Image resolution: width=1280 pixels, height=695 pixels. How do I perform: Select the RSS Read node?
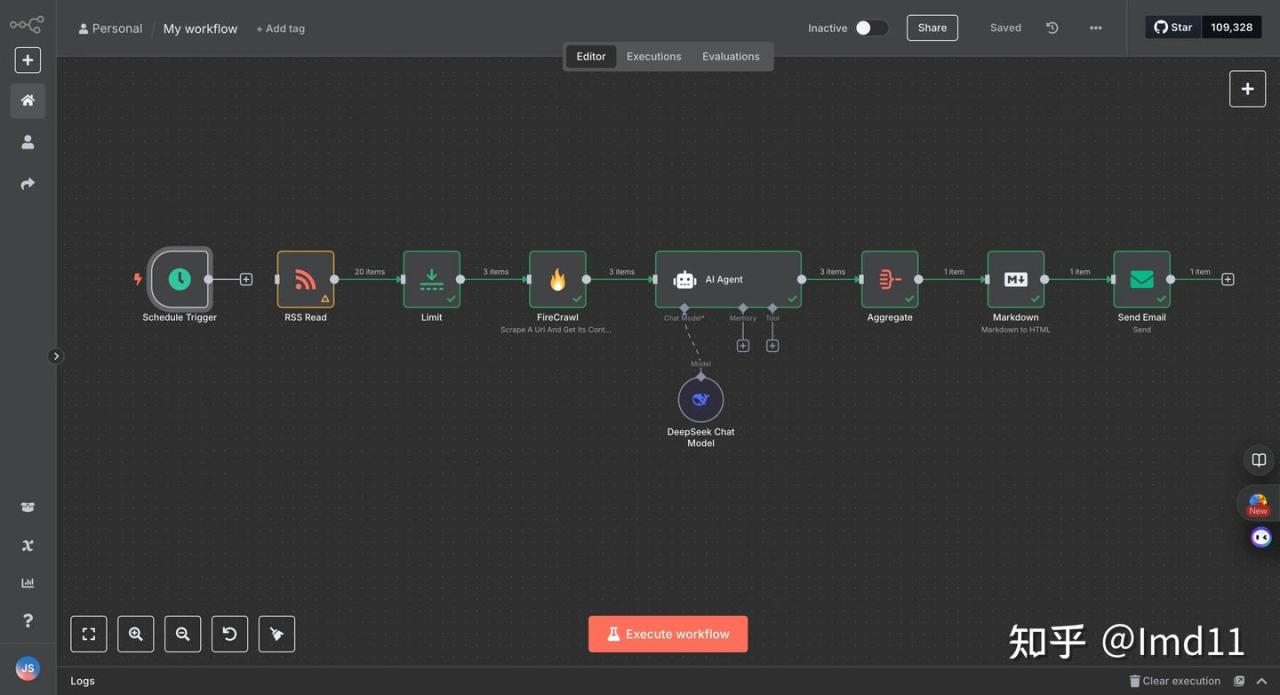tap(305, 279)
